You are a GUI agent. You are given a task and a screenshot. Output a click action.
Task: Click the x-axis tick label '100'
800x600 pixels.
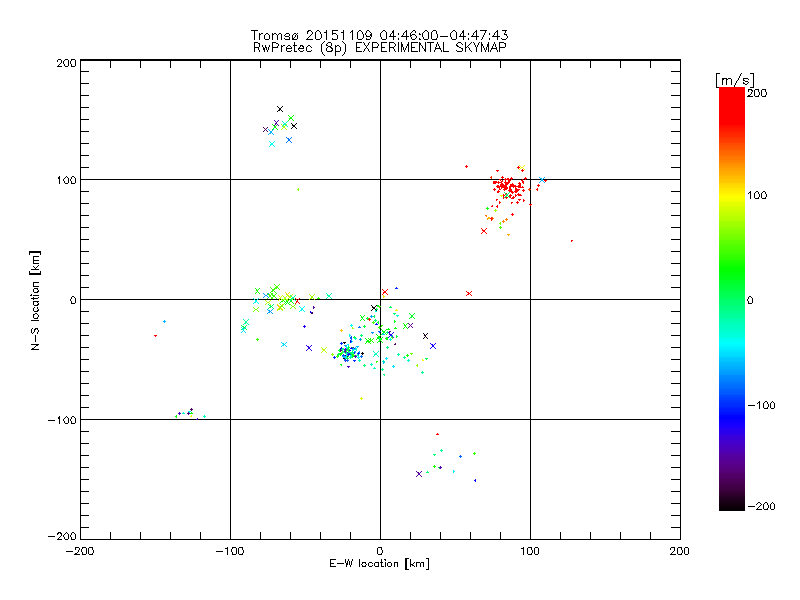click(530, 551)
